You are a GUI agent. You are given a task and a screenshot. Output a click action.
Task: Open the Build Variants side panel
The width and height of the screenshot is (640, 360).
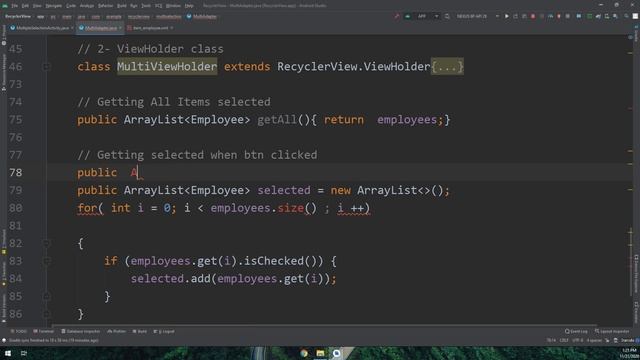pos(4,308)
